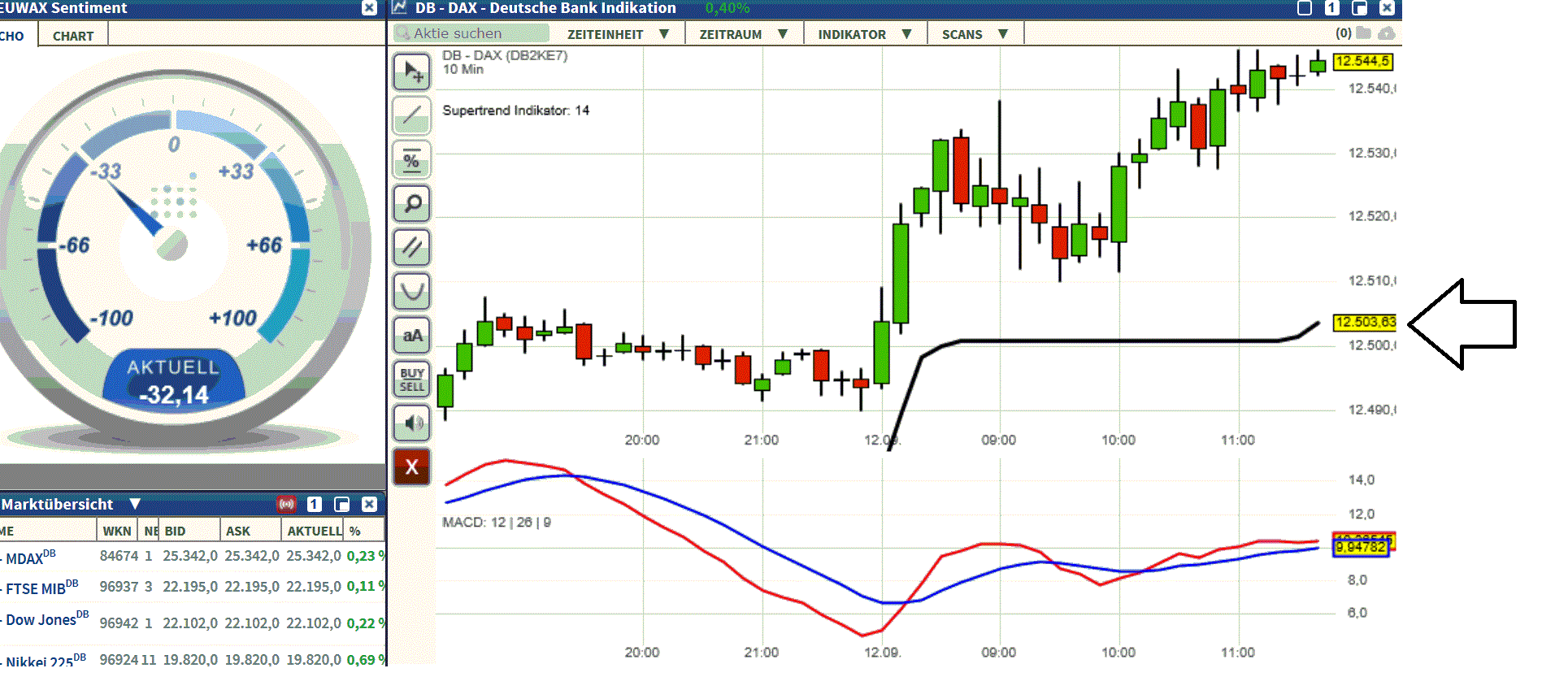The image size is (1568, 690).
Task: Click WKN value 84674
Action: point(119,556)
